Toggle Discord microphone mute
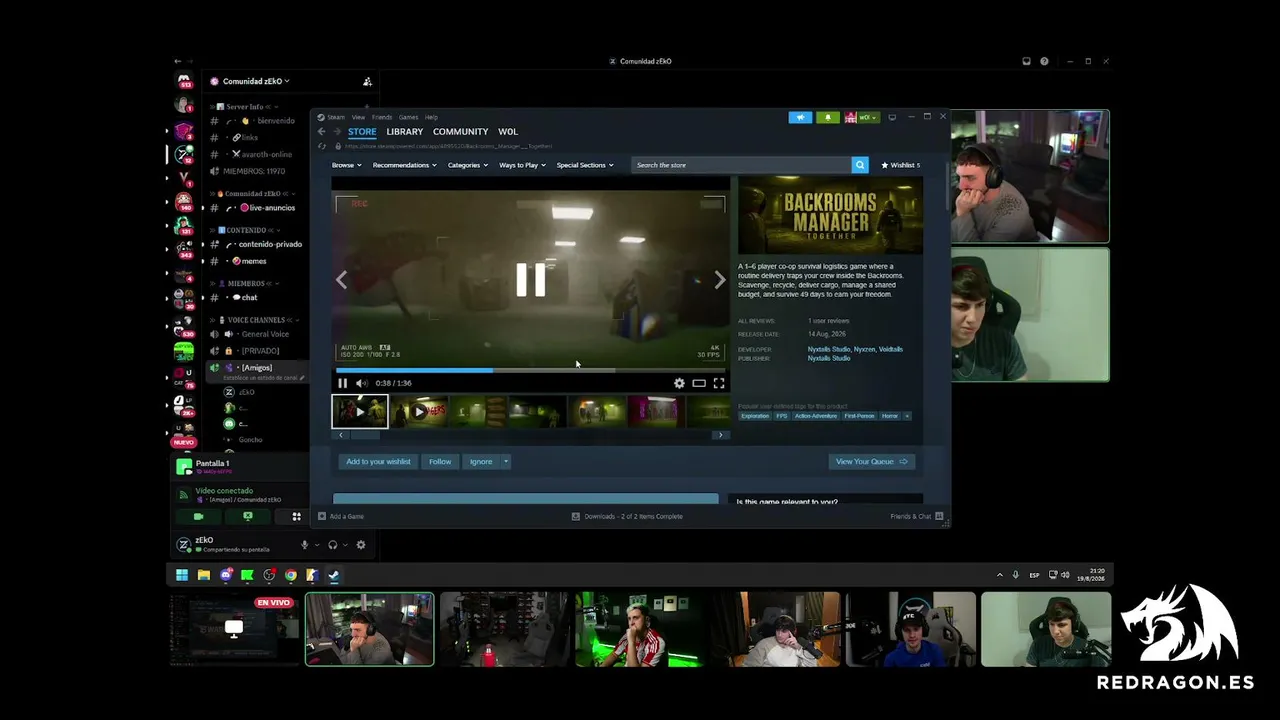Image resolution: width=1280 pixels, height=720 pixels. point(305,545)
